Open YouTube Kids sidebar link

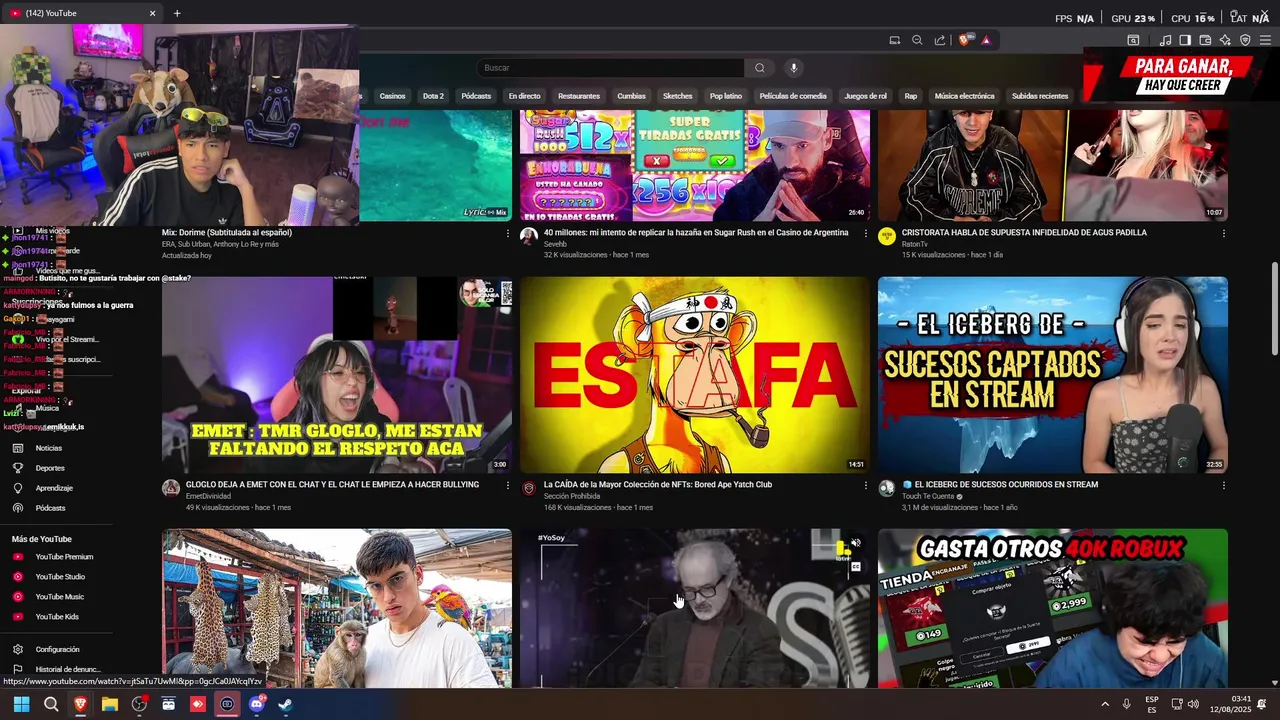click(57, 617)
